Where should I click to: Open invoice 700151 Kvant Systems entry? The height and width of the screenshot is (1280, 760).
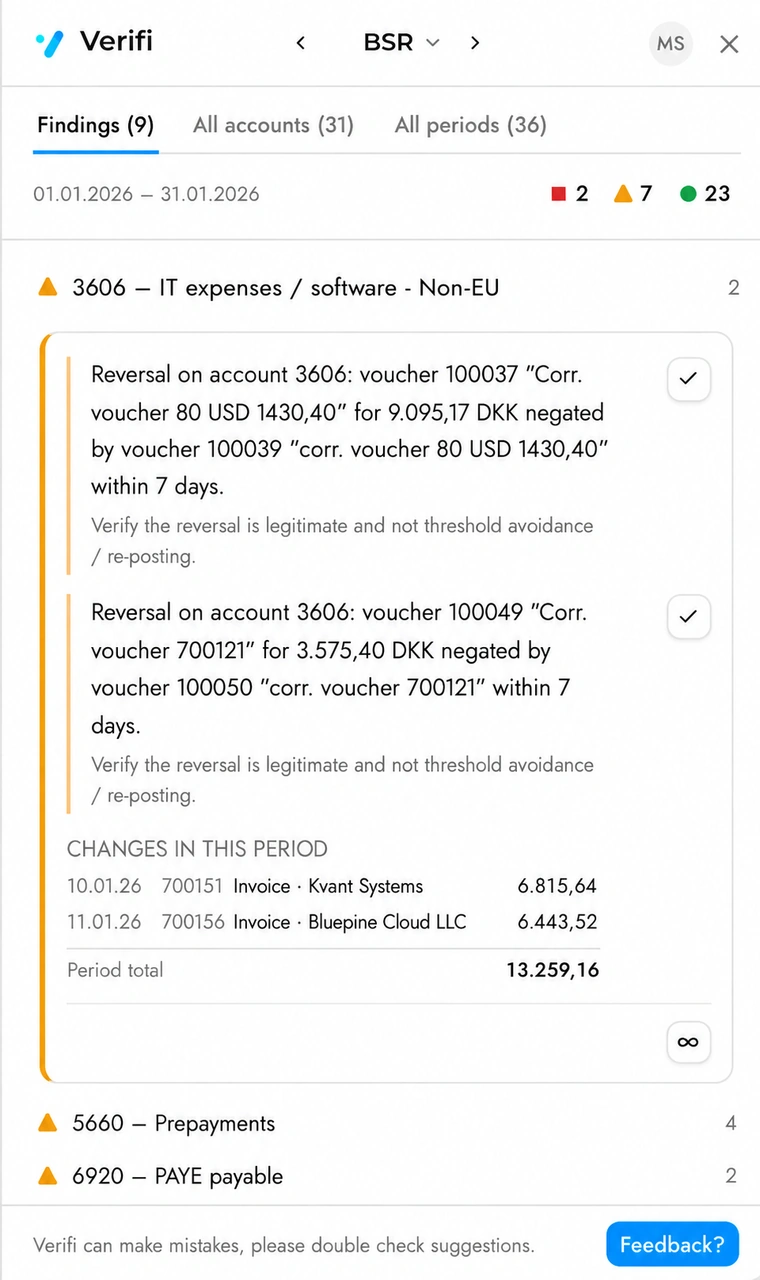pos(332,886)
